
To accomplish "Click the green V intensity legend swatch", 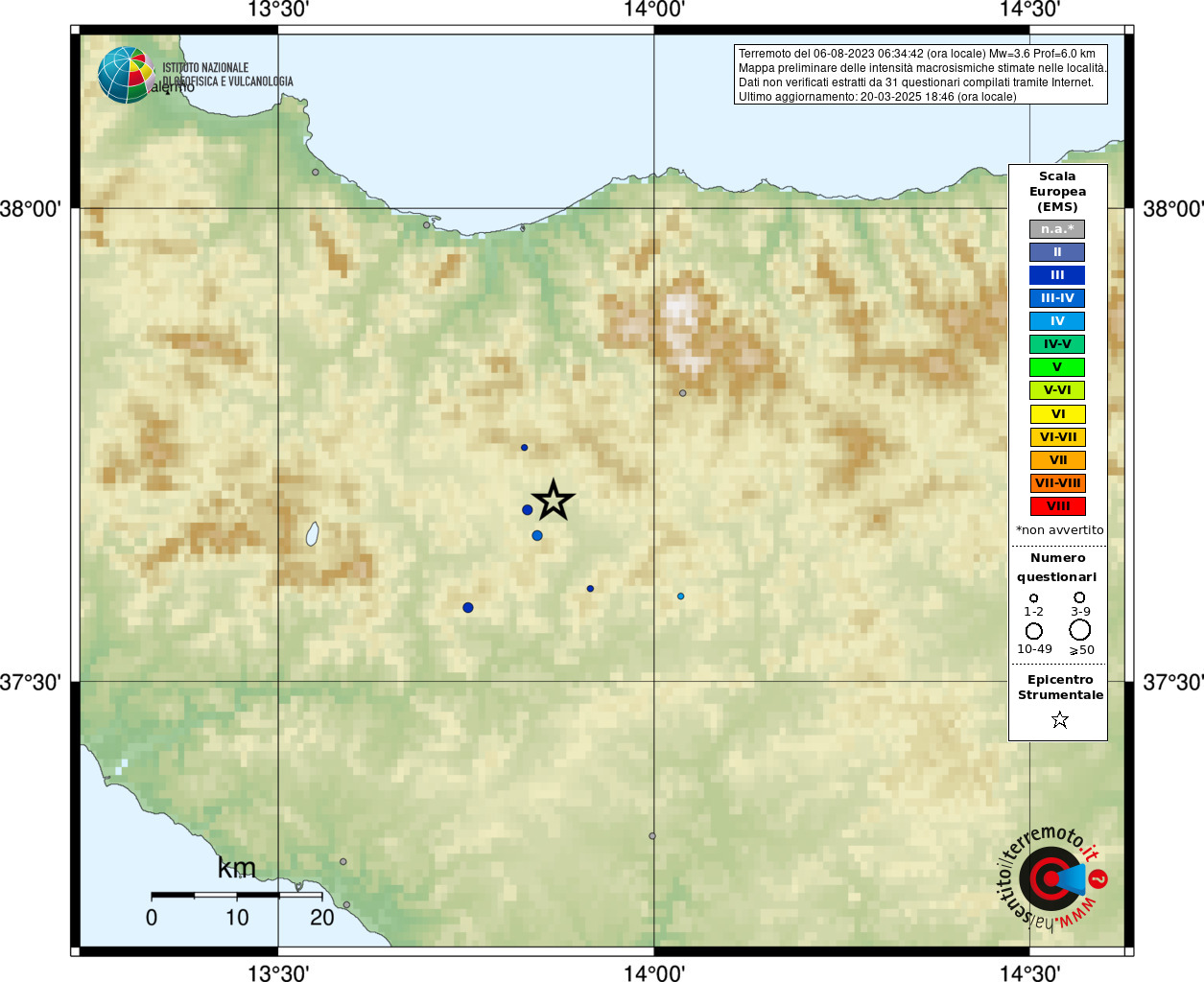I will coord(1057,367).
